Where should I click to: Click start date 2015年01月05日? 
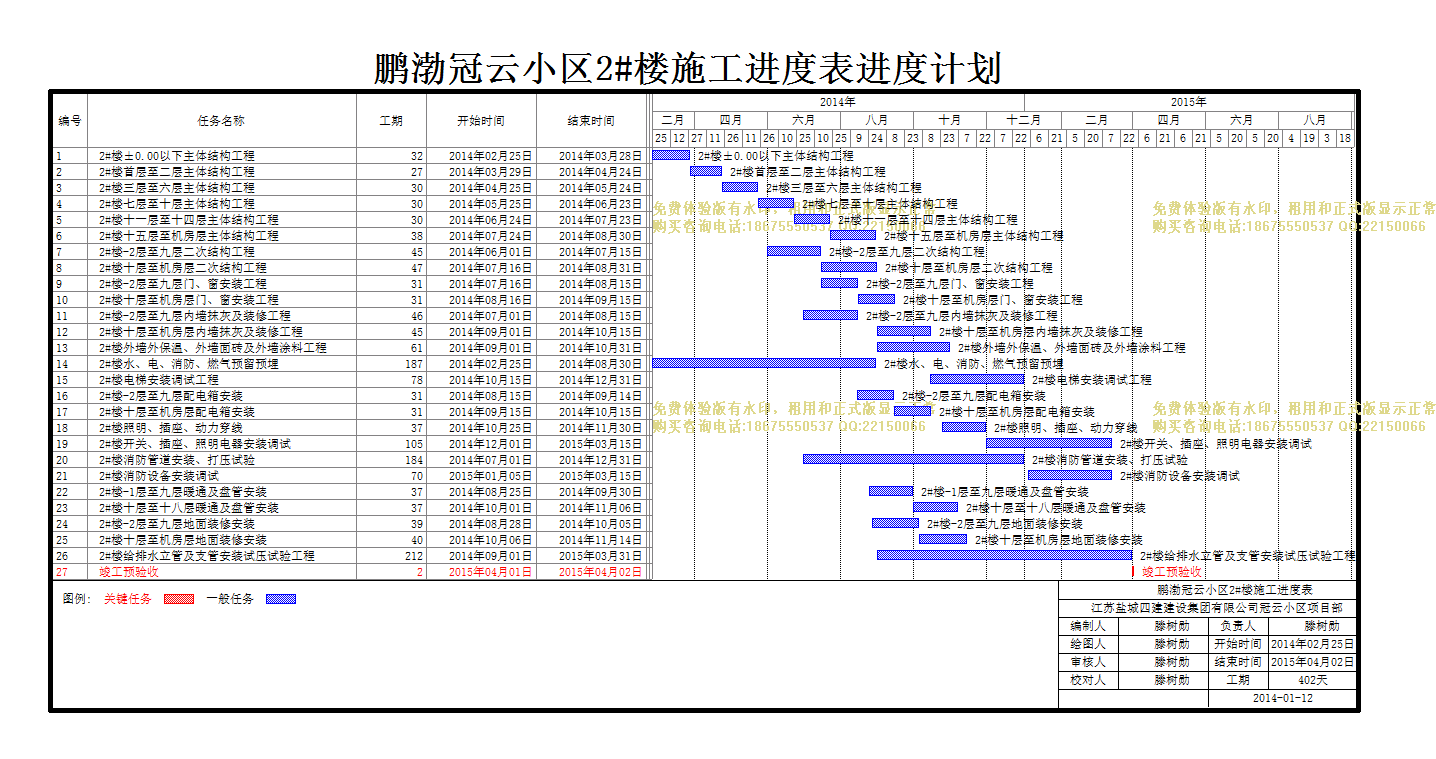click(490, 476)
